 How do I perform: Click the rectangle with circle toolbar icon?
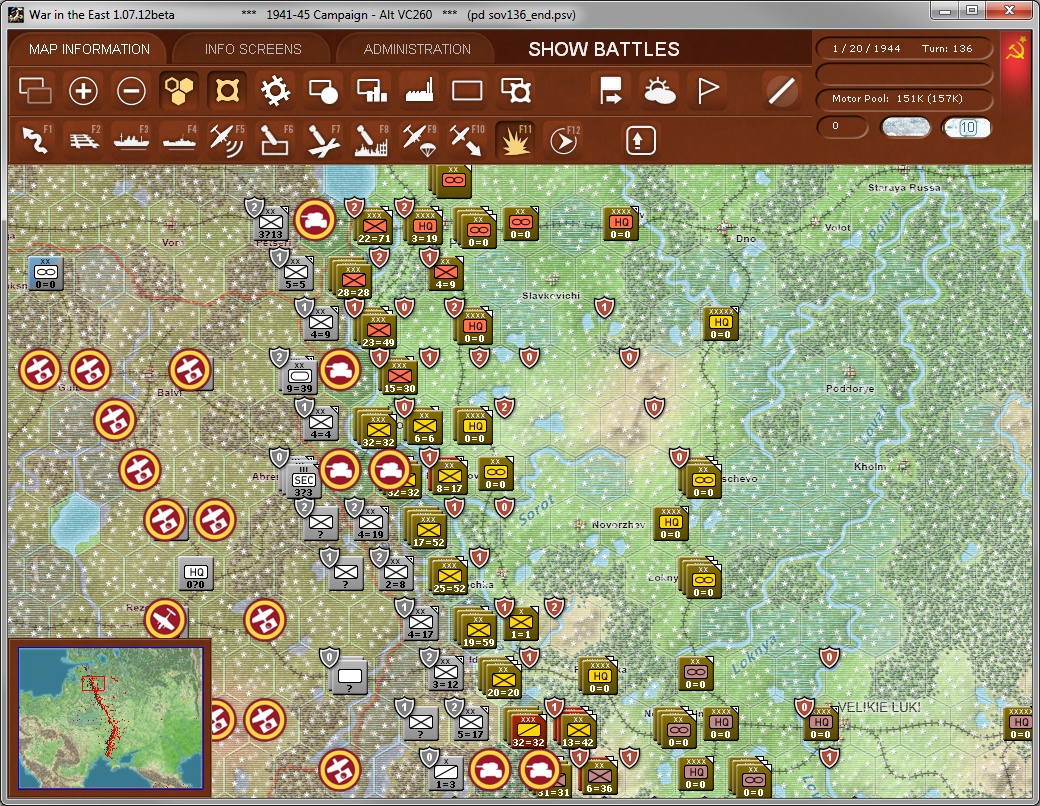click(x=323, y=91)
